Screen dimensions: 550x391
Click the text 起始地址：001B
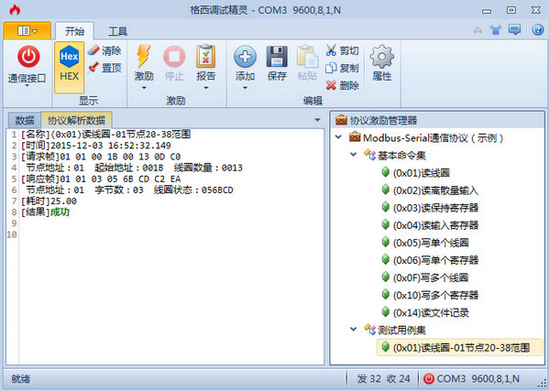point(129,168)
